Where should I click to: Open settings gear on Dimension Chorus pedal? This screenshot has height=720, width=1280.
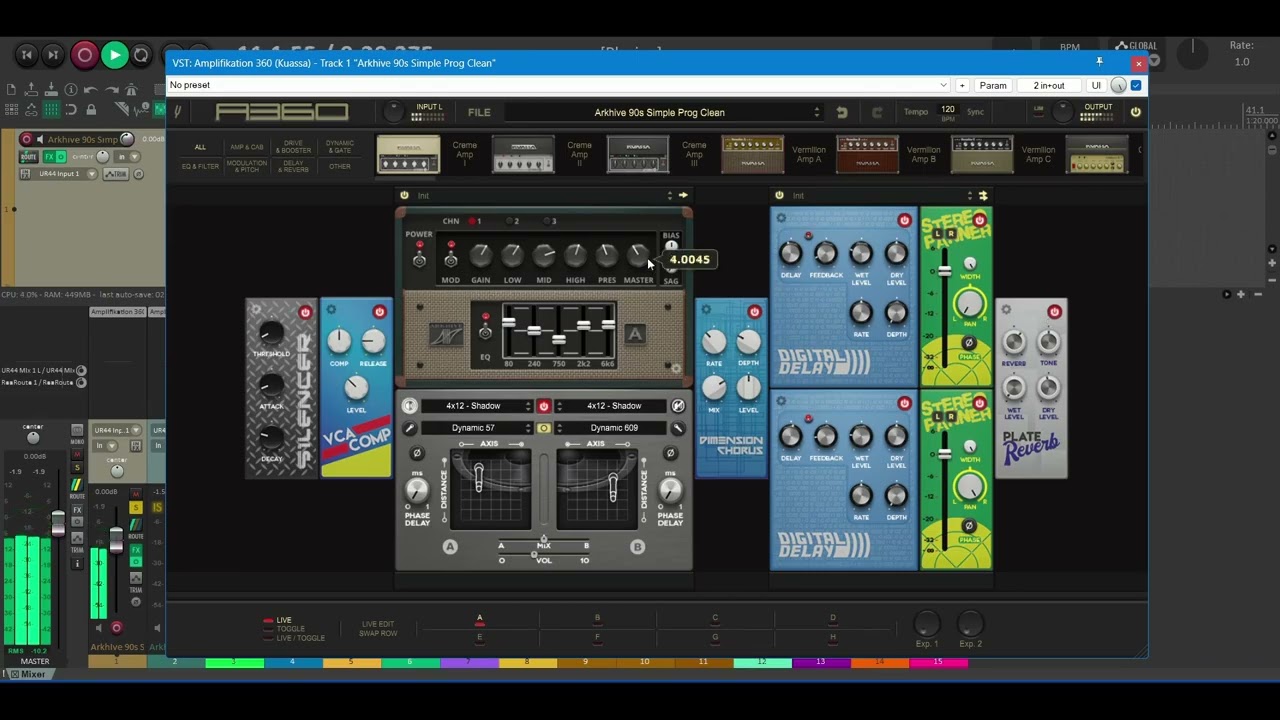click(705, 310)
